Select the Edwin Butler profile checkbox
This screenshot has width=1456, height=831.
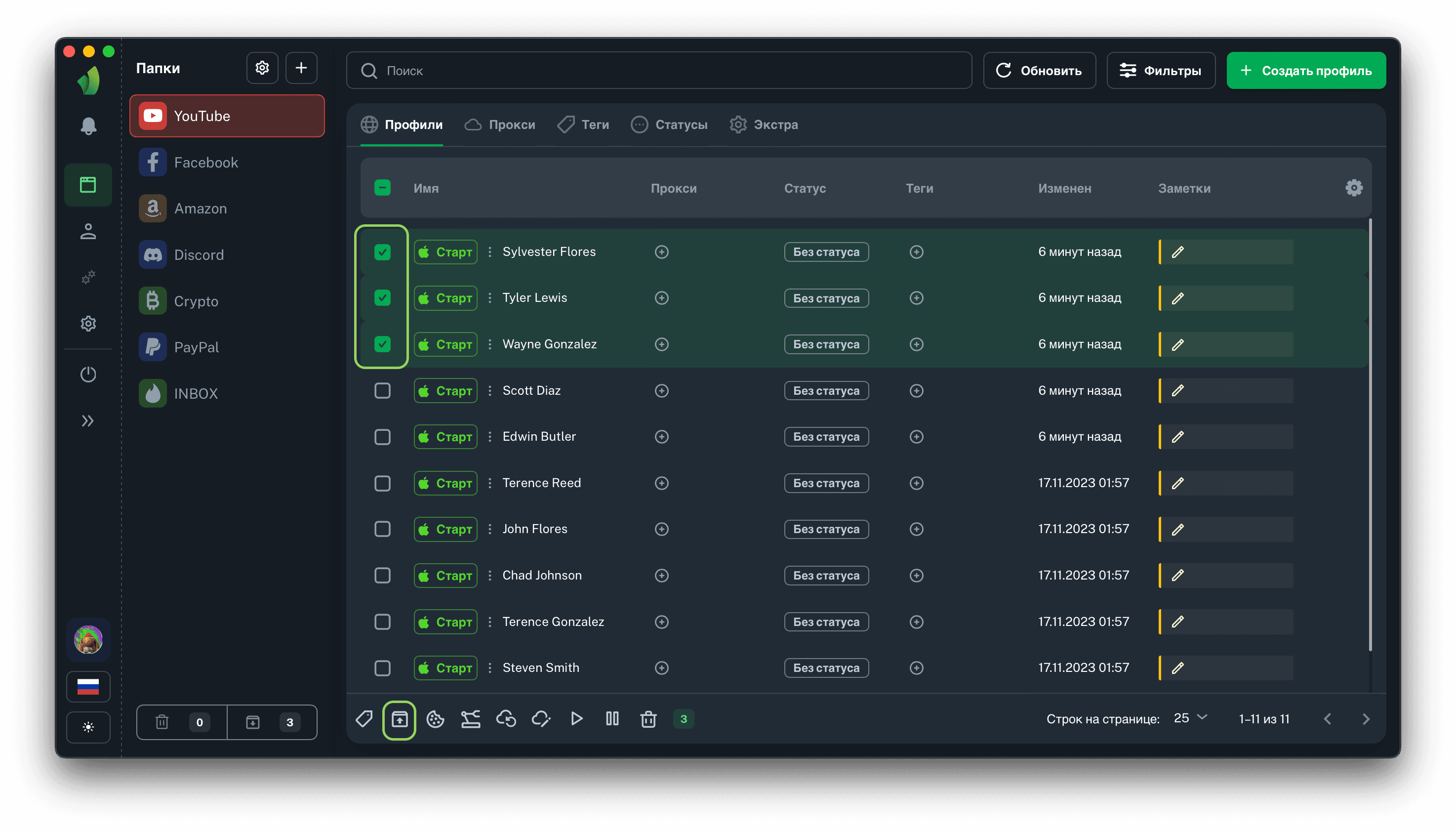pos(382,437)
